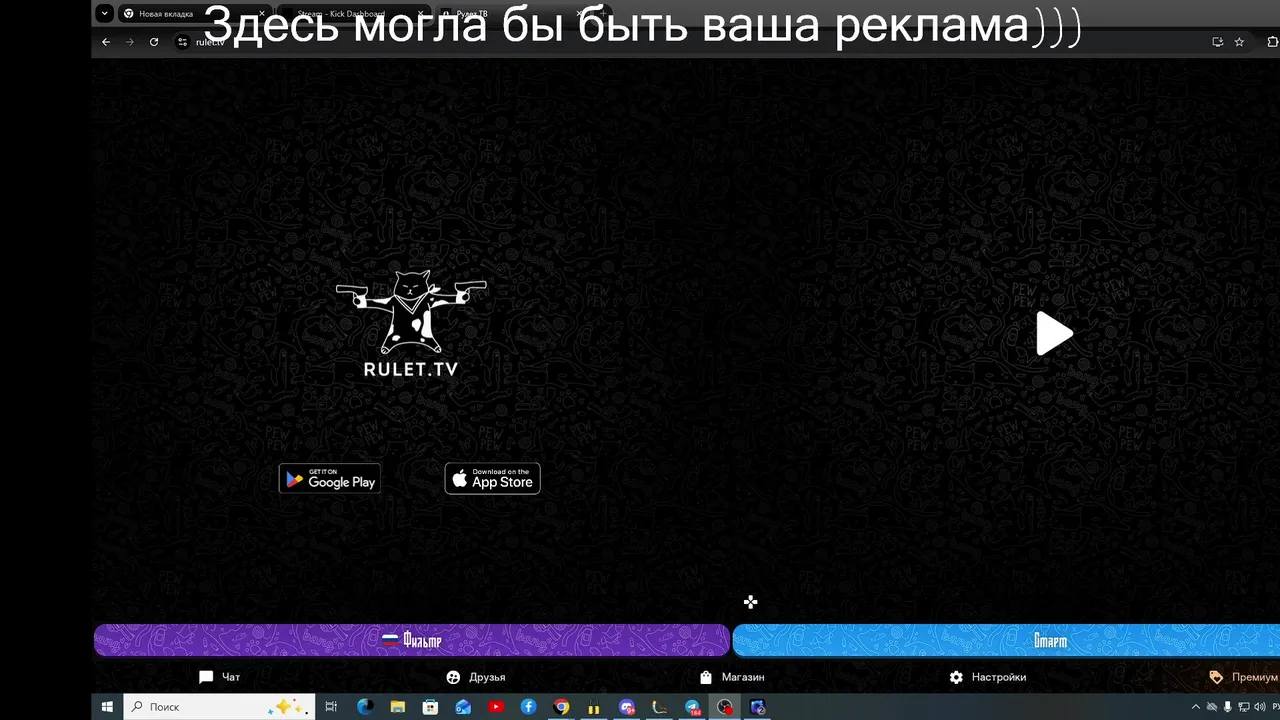Open the browser extensions icon
The height and width of the screenshot is (720, 1280).
click(1272, 42)
